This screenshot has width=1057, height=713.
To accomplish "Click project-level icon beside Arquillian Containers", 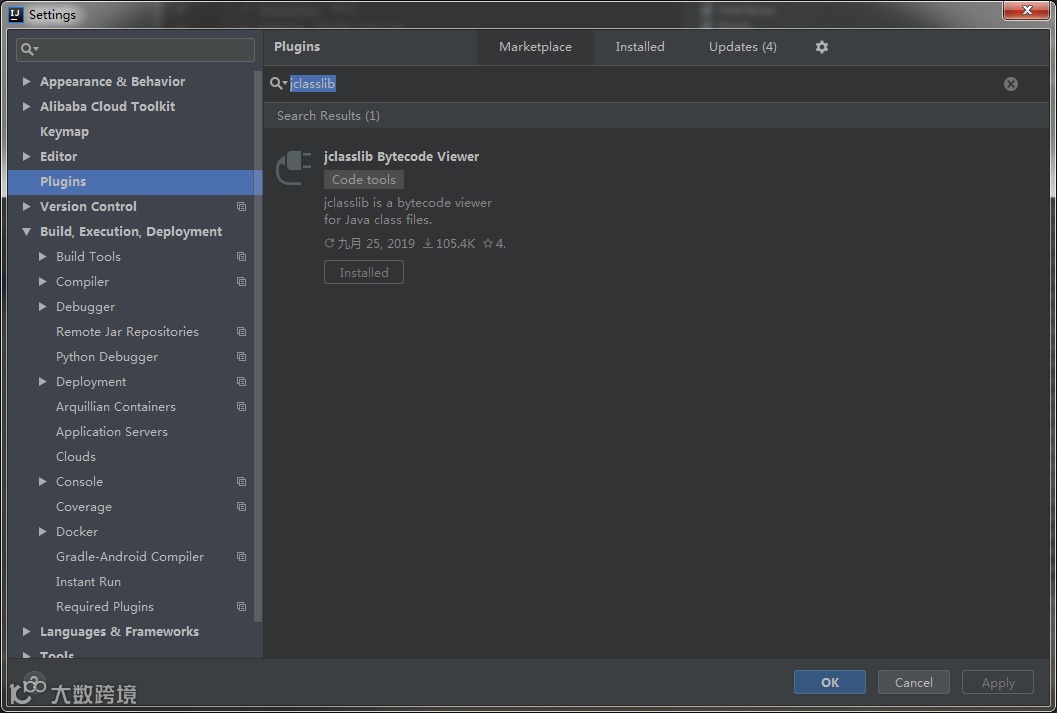I will coord(241,406).
